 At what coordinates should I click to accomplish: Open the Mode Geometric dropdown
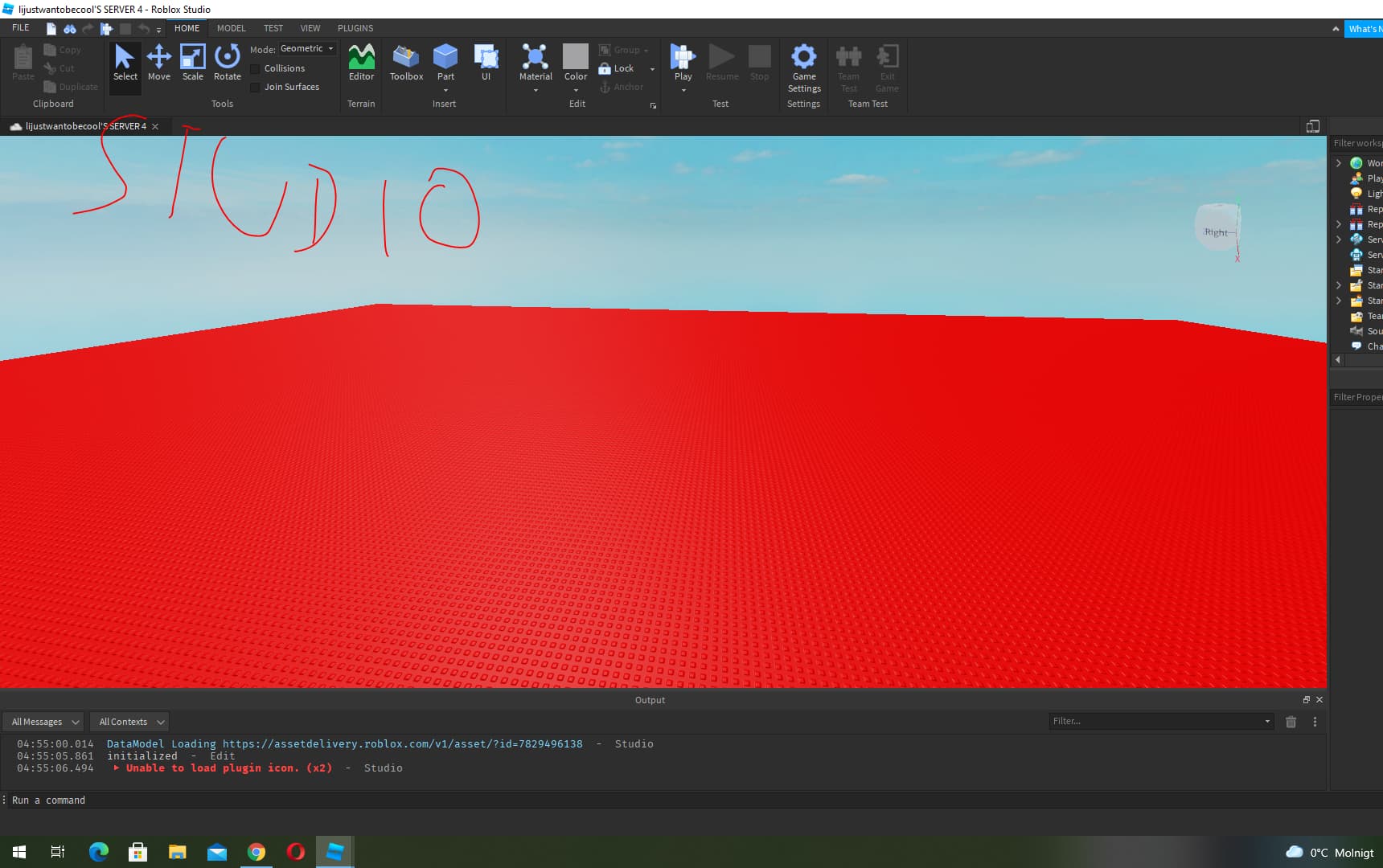pyautogui.click(x=307, y=49)
